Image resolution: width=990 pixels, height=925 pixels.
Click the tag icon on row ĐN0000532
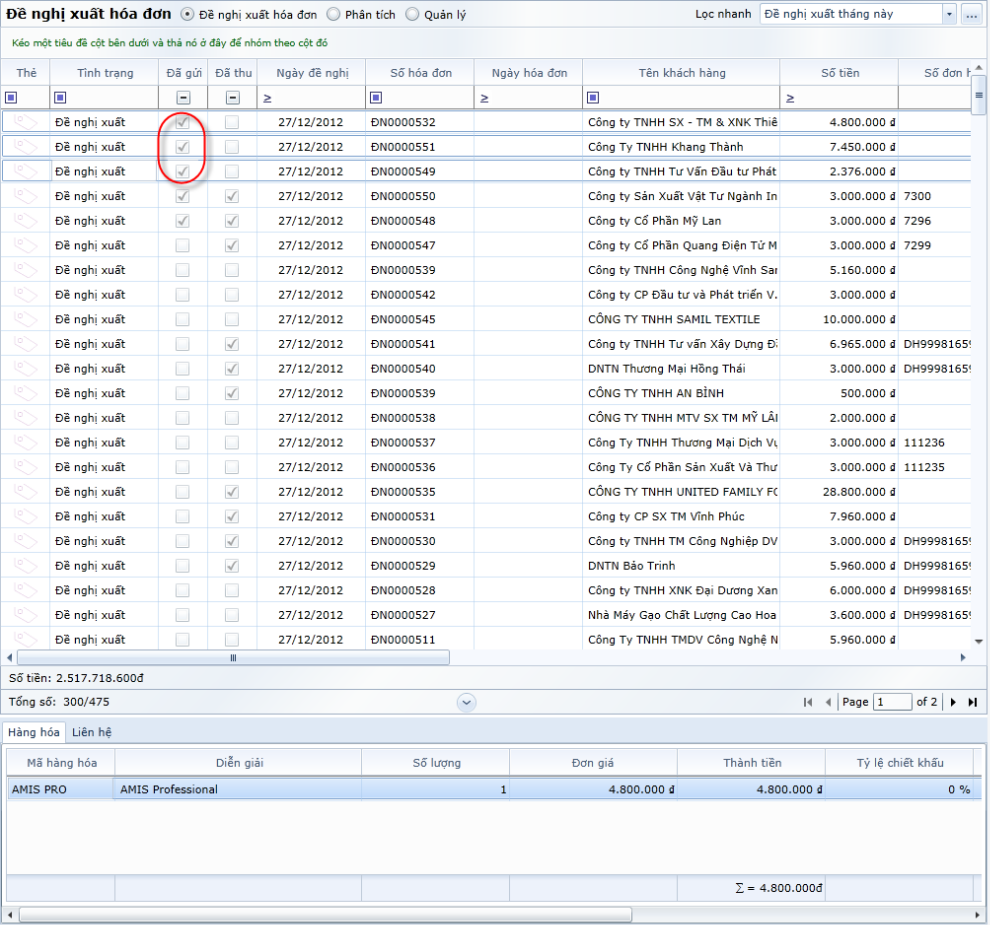(26, 122)
